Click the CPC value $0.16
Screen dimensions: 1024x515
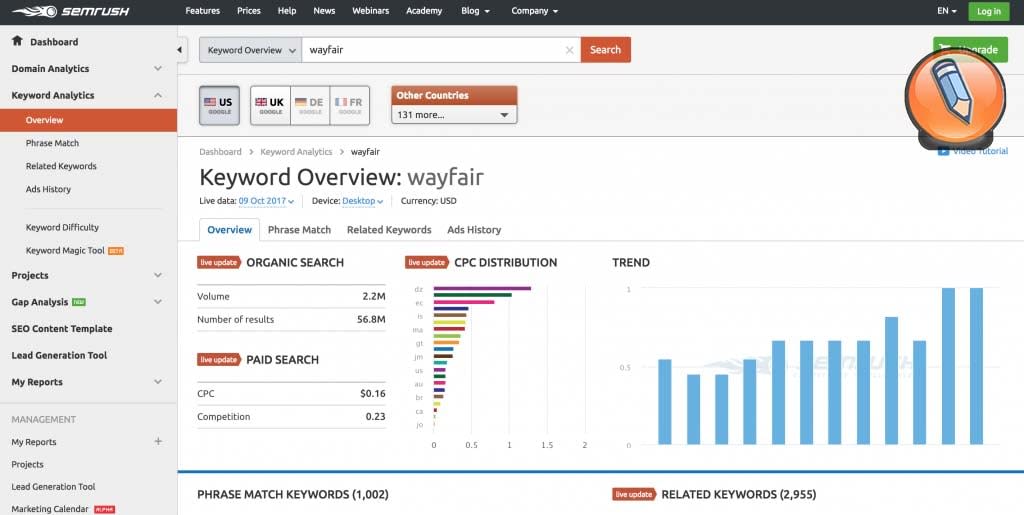point(373,394)
